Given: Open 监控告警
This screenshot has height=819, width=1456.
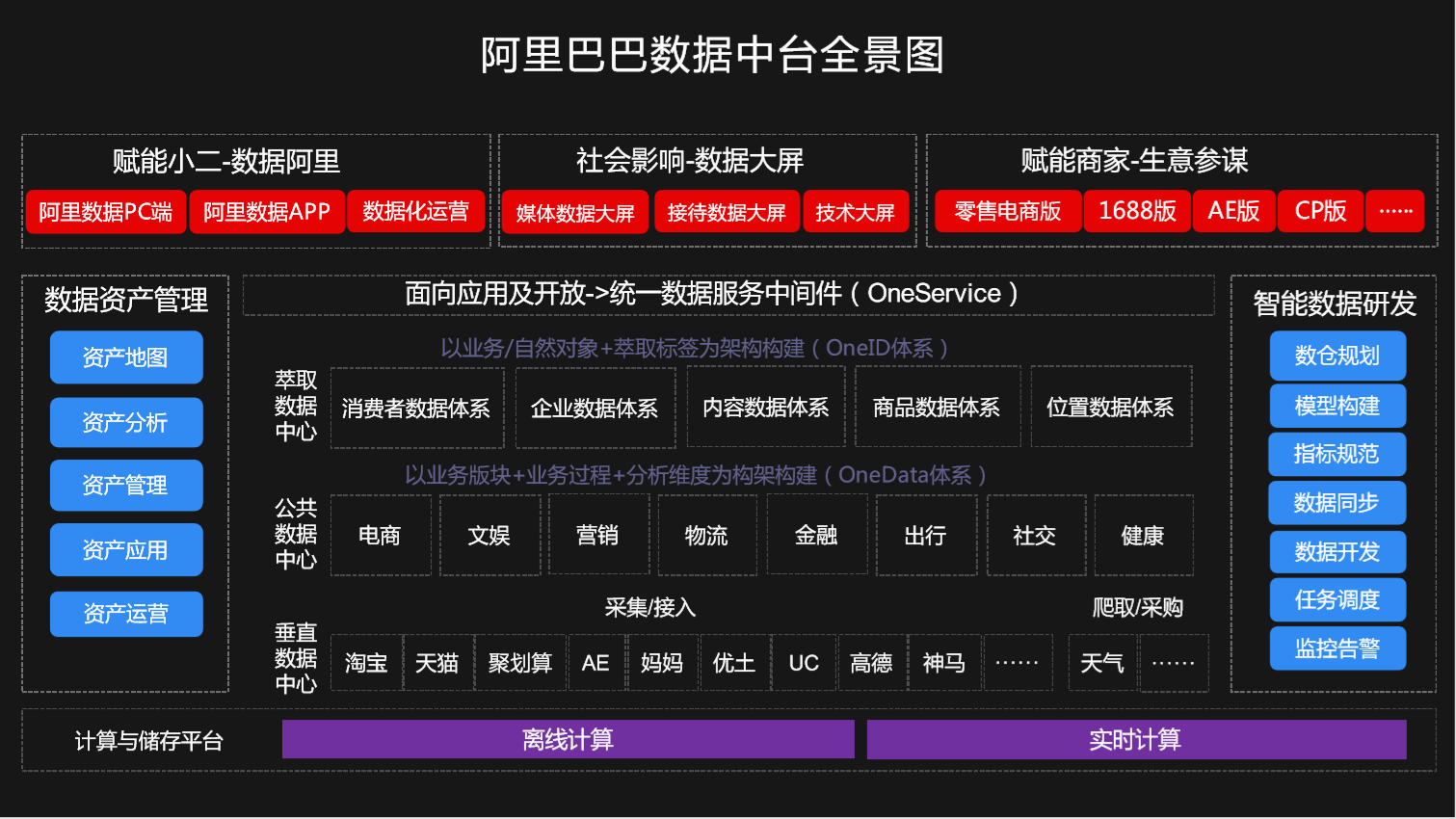Looking at the screenshot, I should pyautogui.click(x=1337, y=647).
